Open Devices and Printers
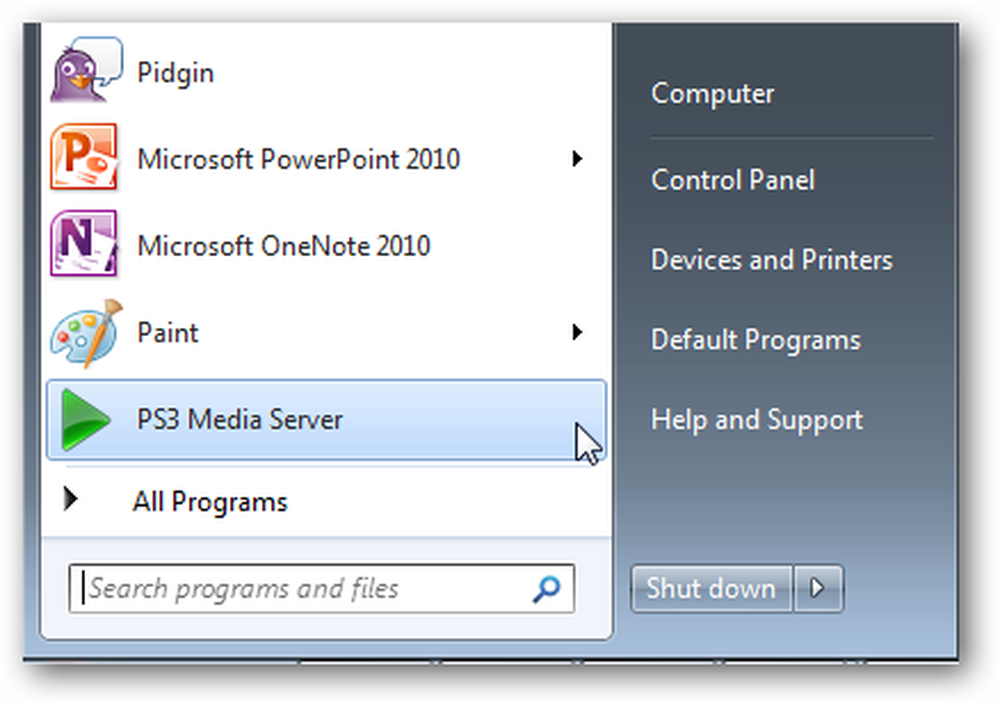The width and height of the screenshot is (1000, 705). coord(772,260)
